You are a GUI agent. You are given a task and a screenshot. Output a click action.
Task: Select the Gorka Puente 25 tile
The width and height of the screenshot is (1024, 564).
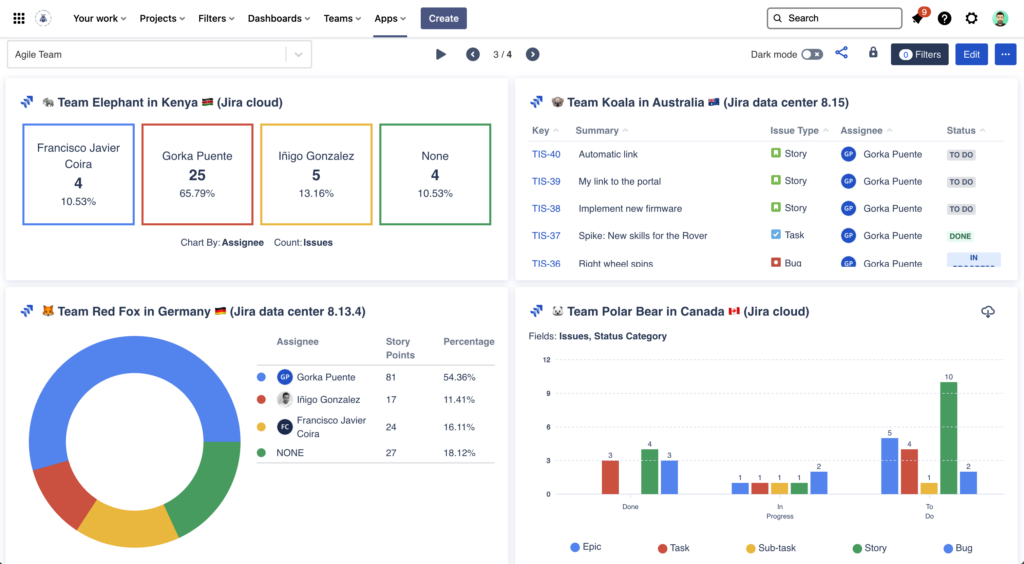(197, 174)
